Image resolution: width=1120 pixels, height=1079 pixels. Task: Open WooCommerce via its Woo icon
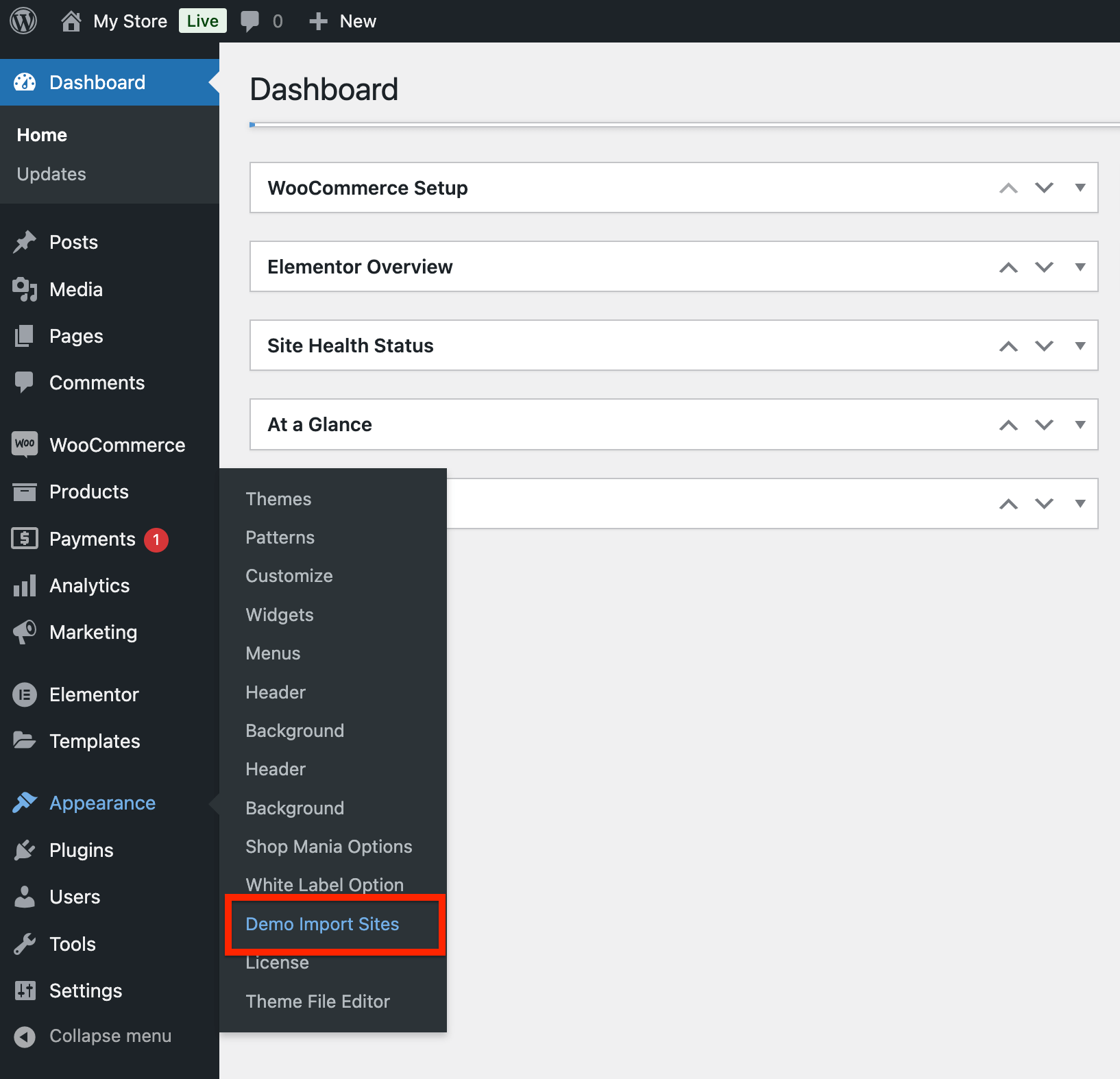click(25, 444)
